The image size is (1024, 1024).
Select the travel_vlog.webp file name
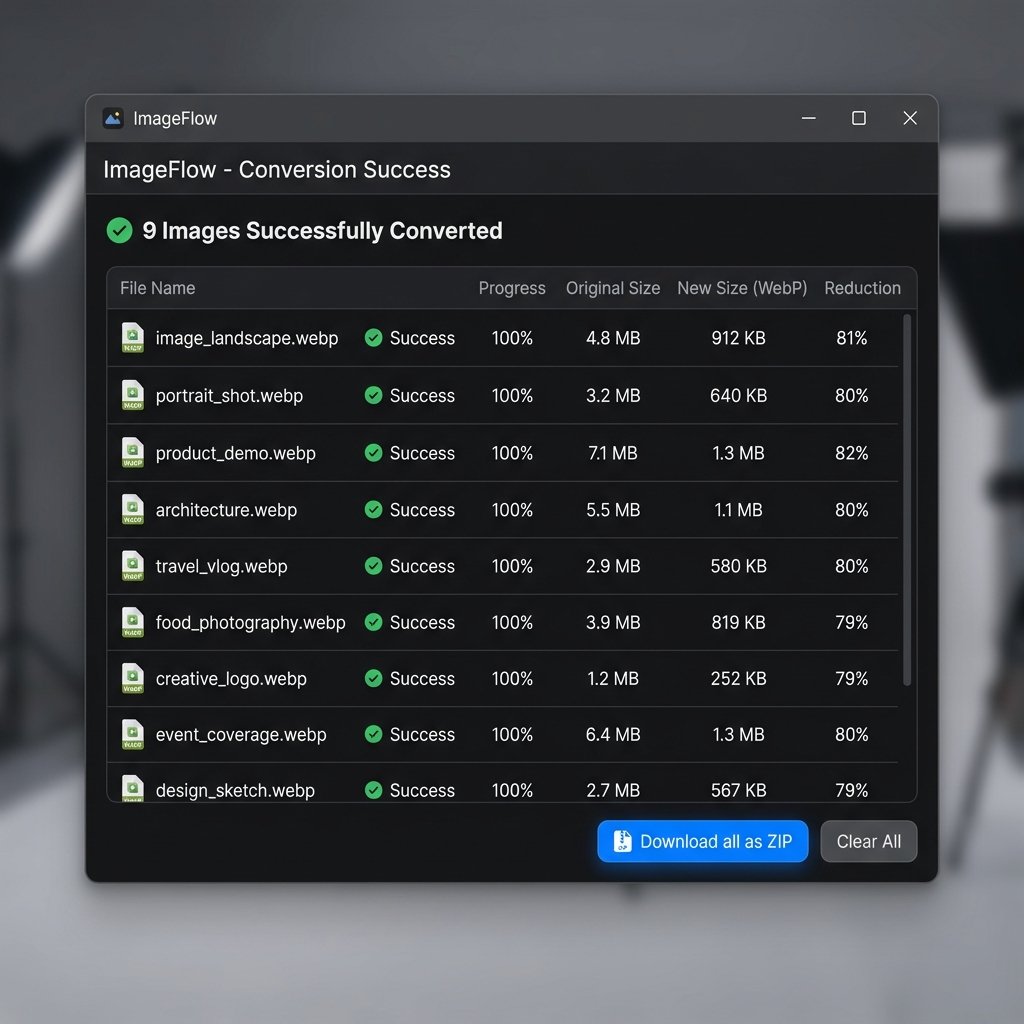[221, 567]
